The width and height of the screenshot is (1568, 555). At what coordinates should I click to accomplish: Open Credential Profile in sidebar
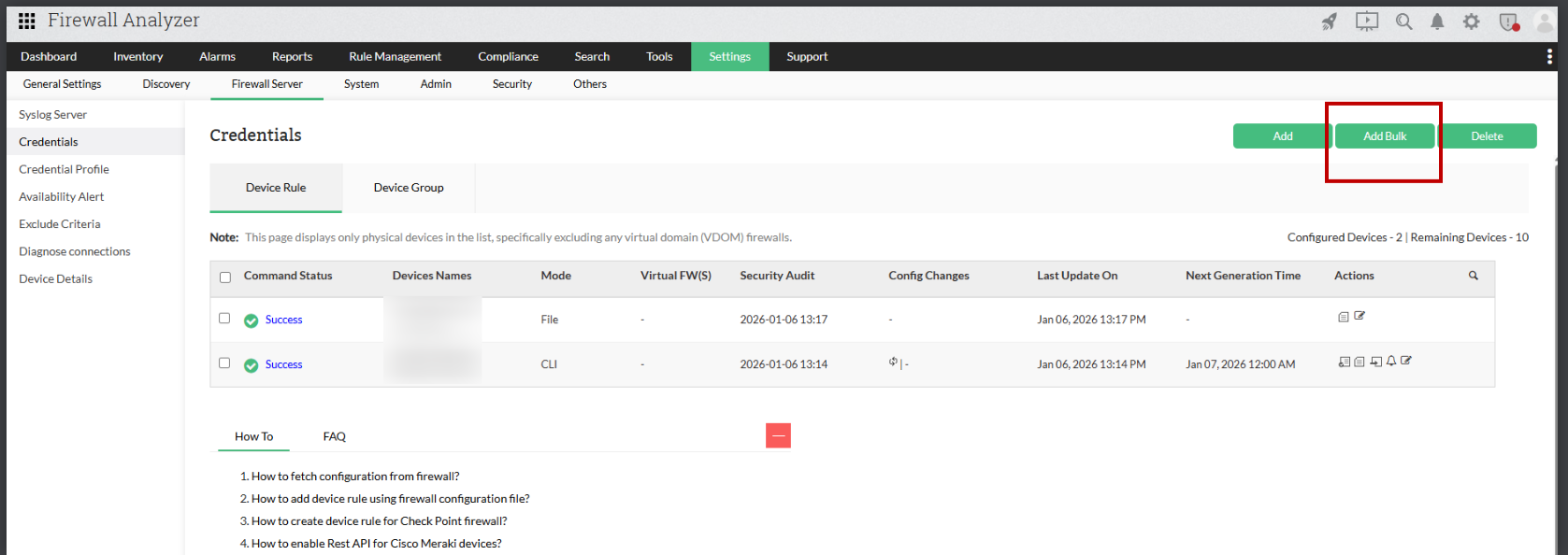click(x=64, y=169)
